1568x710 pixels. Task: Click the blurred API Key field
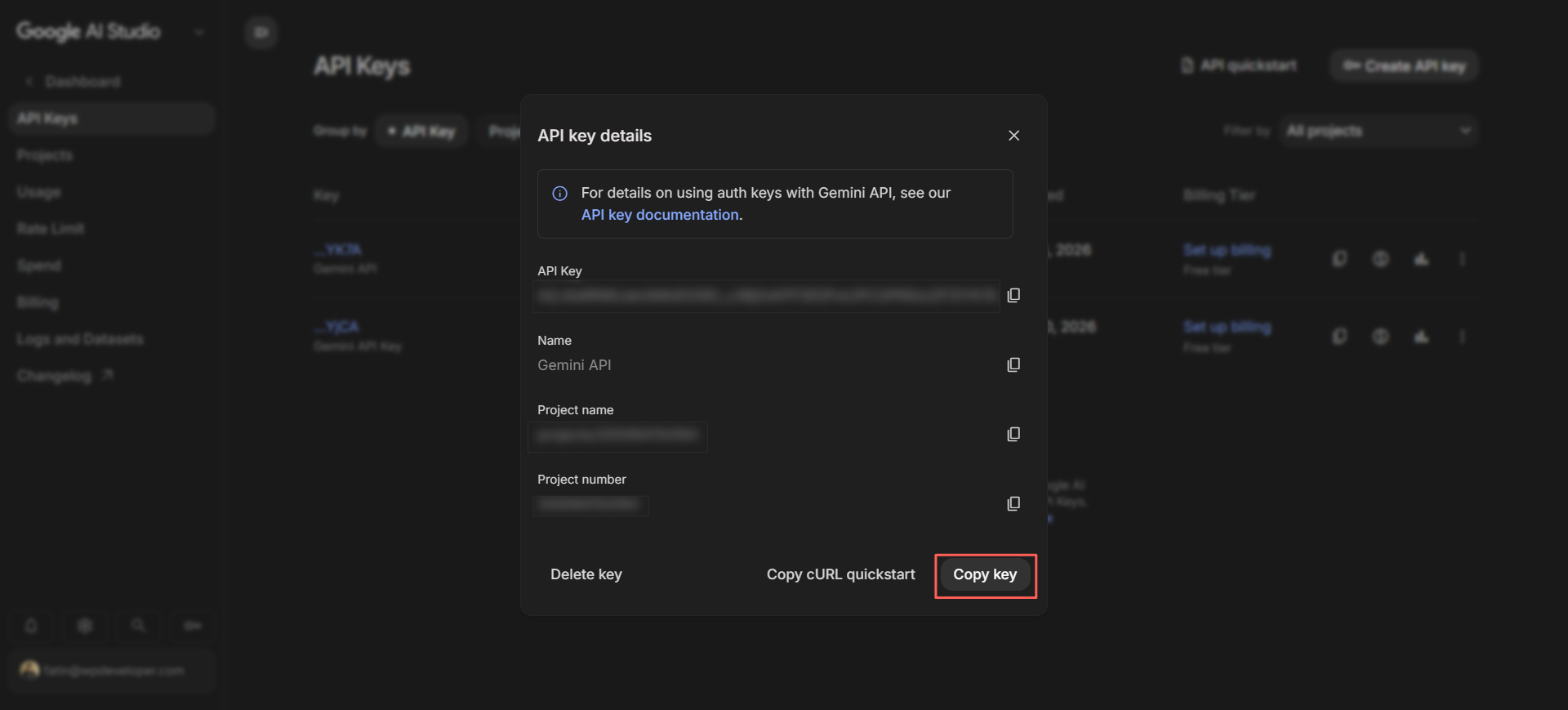(766, 296)
